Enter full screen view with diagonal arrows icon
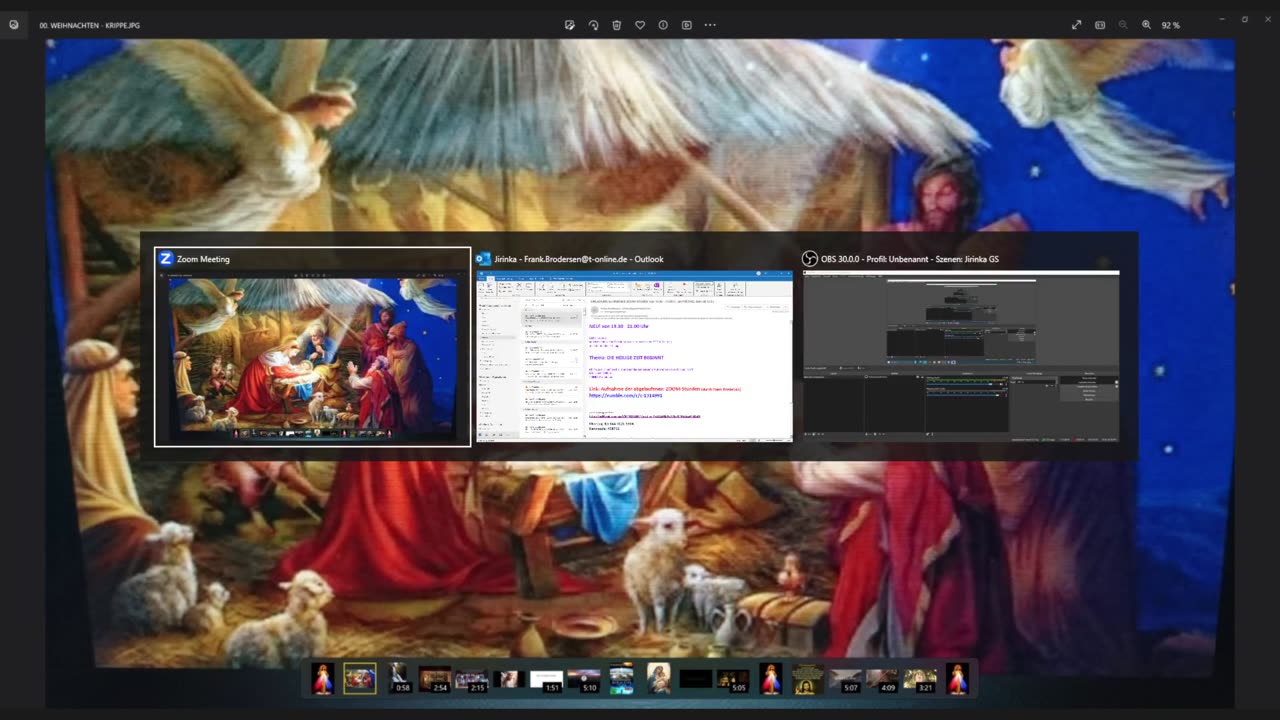 (x=1076, y=25)
